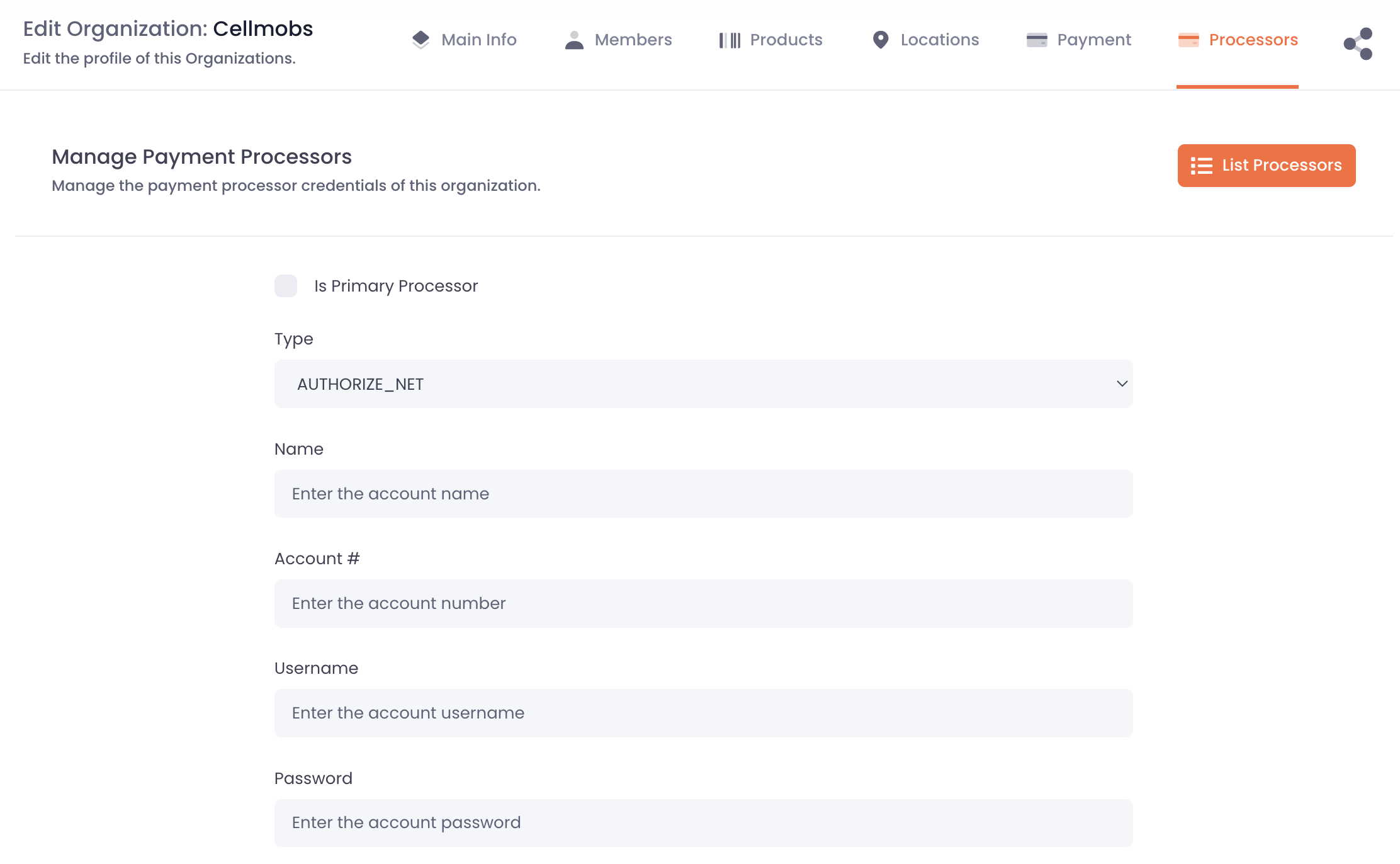Image resolution: width=1400 pixels, height=864 pixels.
Task: Click the Processors orange card icon
Action: click(1188, 40)
